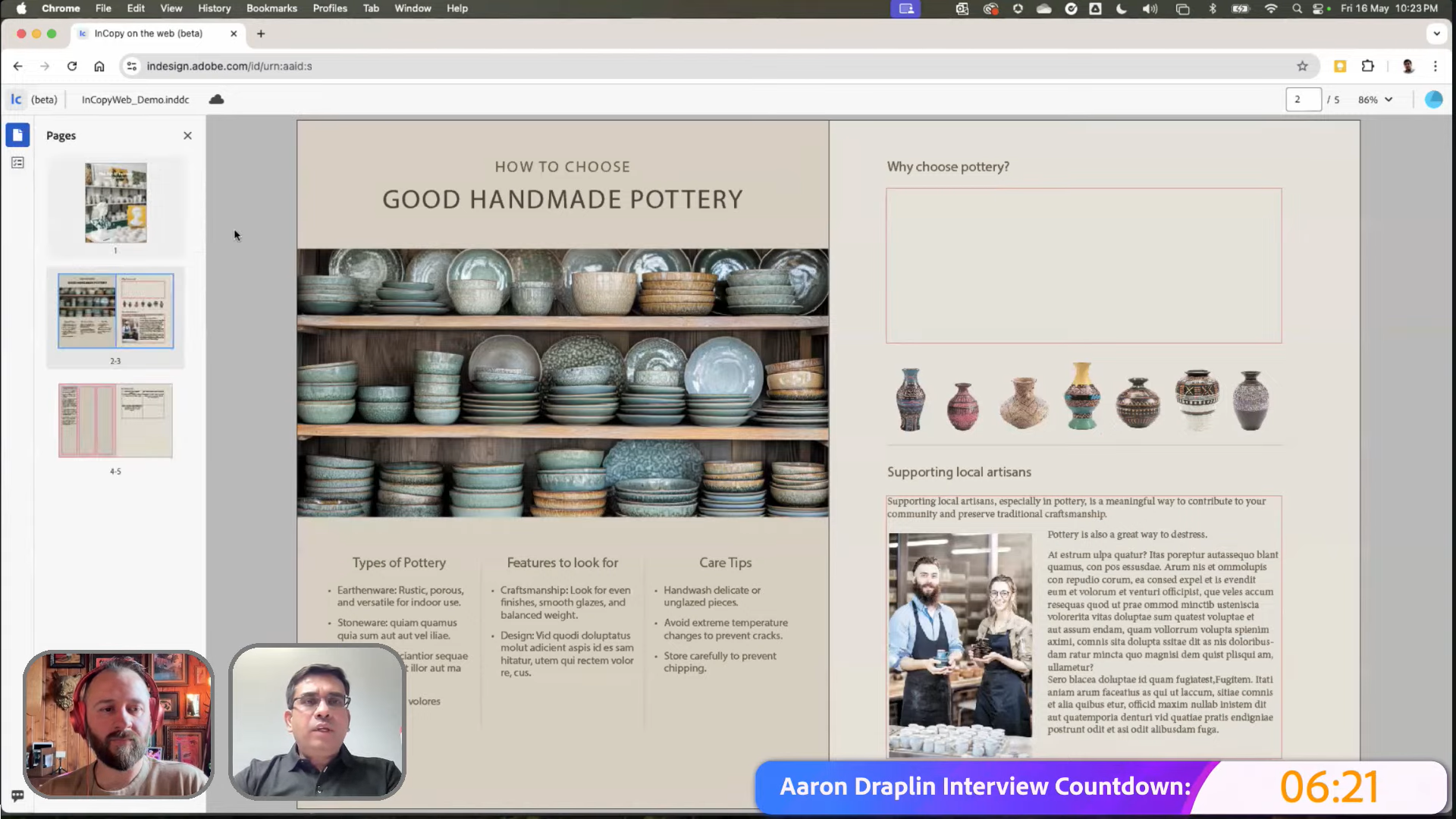Click the GOOD HANDMADE POTTERY headline

562,199
